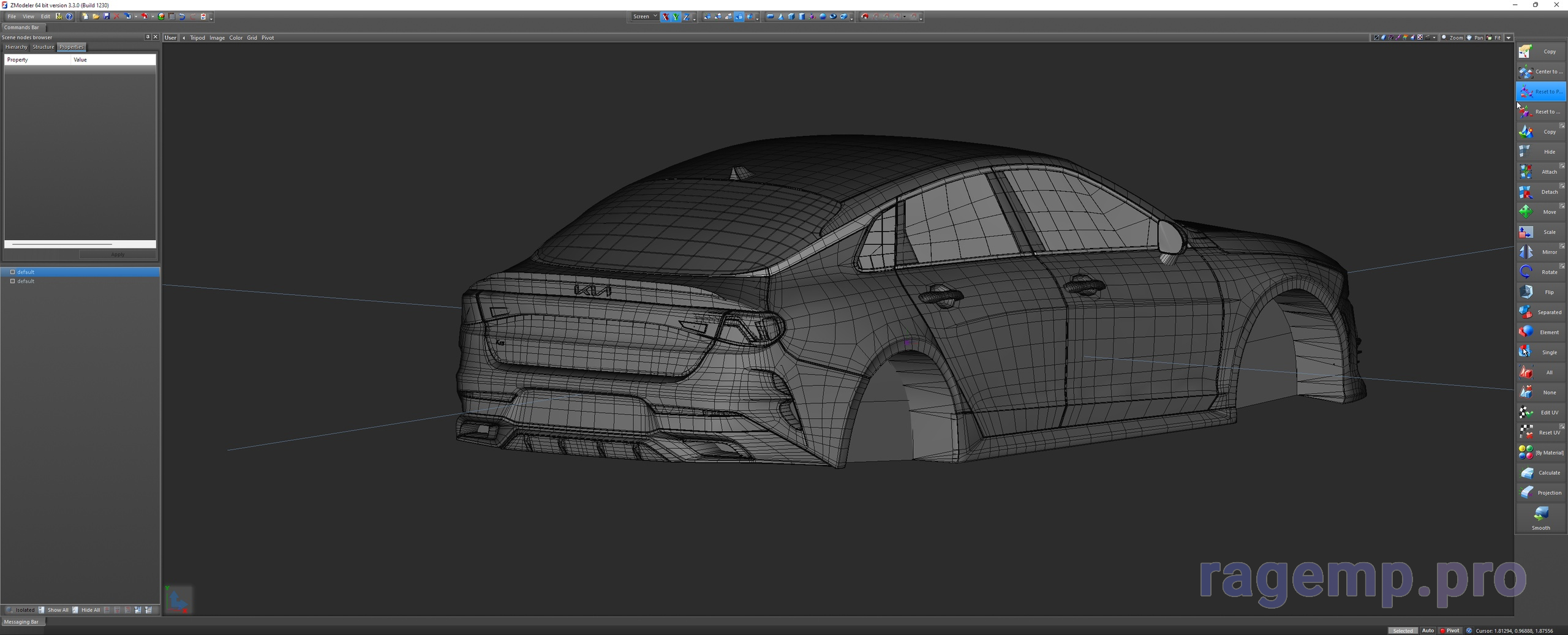1568x635 pixels.
Task: Open the View menu
Action: pos(28,17)
